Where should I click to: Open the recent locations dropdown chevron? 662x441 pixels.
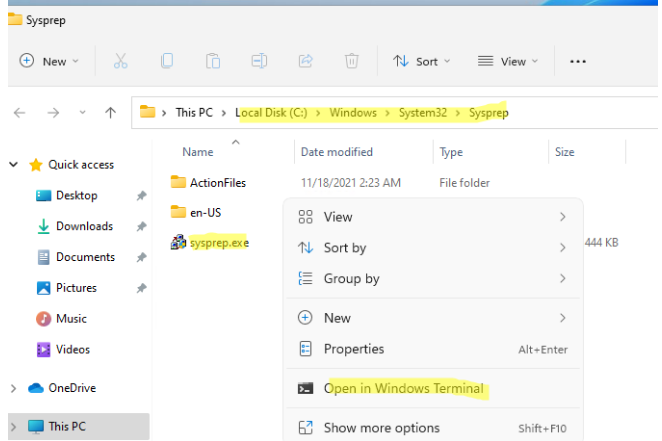(x=82, y=113)
